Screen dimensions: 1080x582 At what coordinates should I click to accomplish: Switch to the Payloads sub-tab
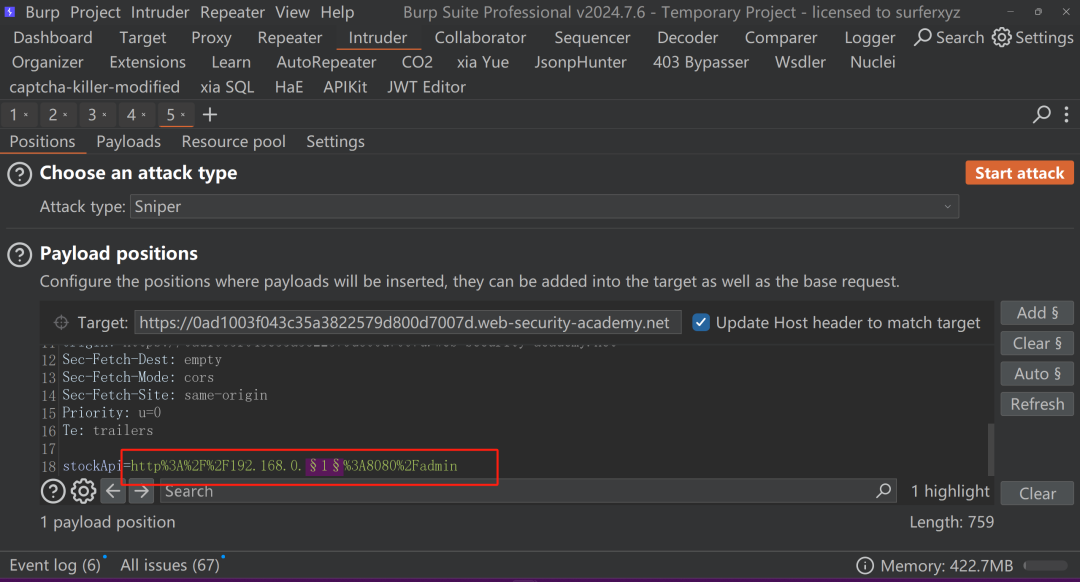[129, 142]
